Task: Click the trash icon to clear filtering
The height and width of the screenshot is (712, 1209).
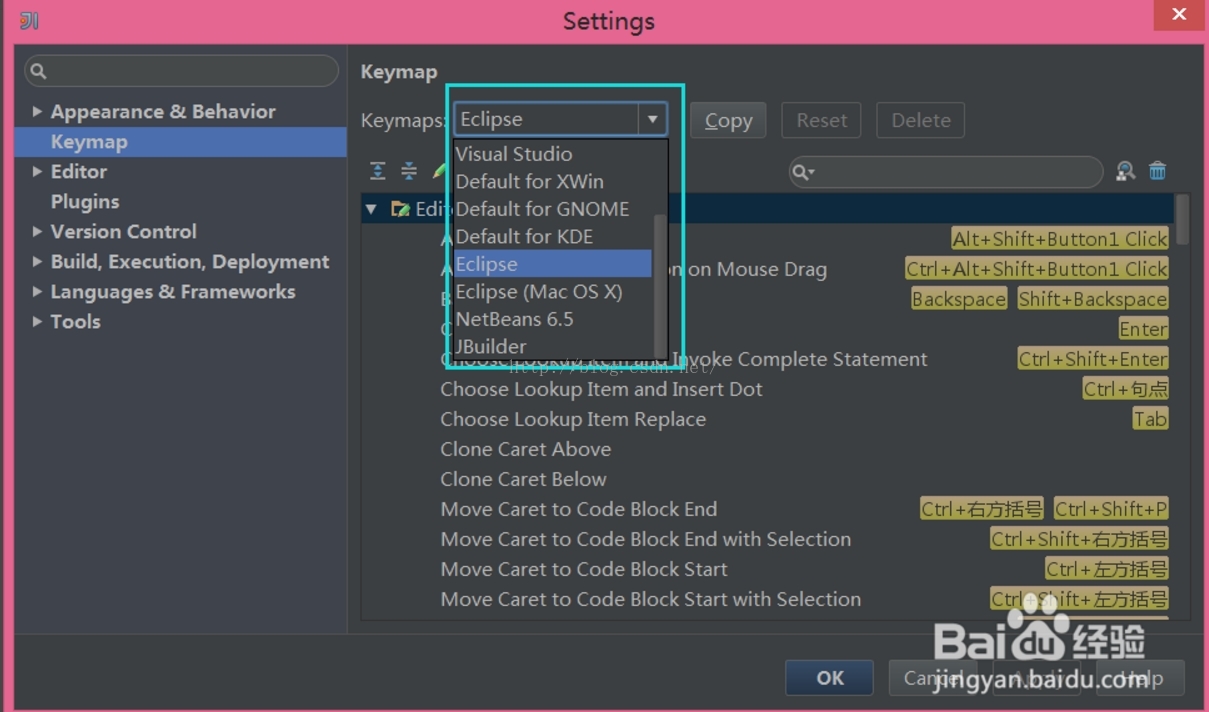Action: pos(1157,171)
